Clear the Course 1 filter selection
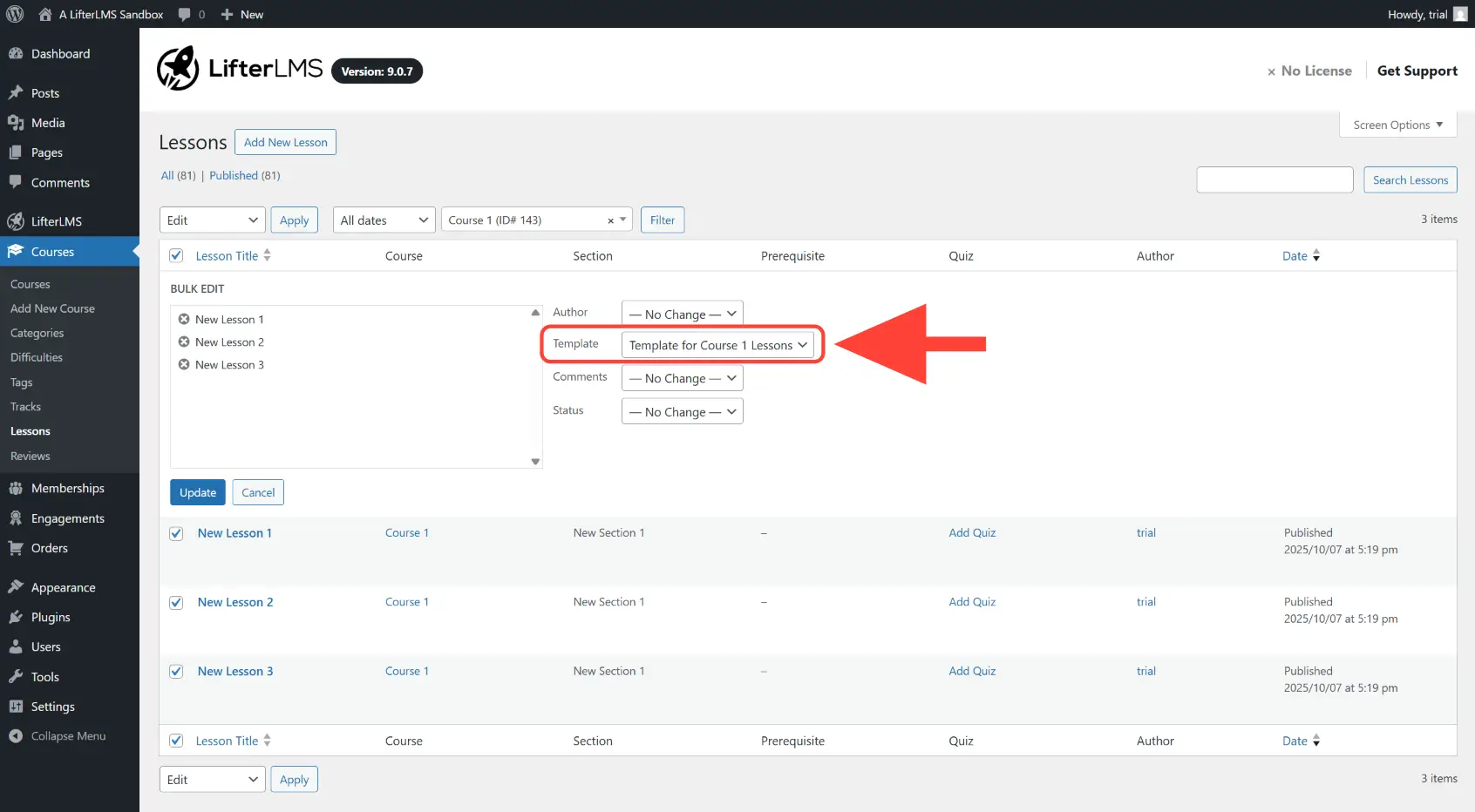1475x812 pixels. click(x=610, y=221)
